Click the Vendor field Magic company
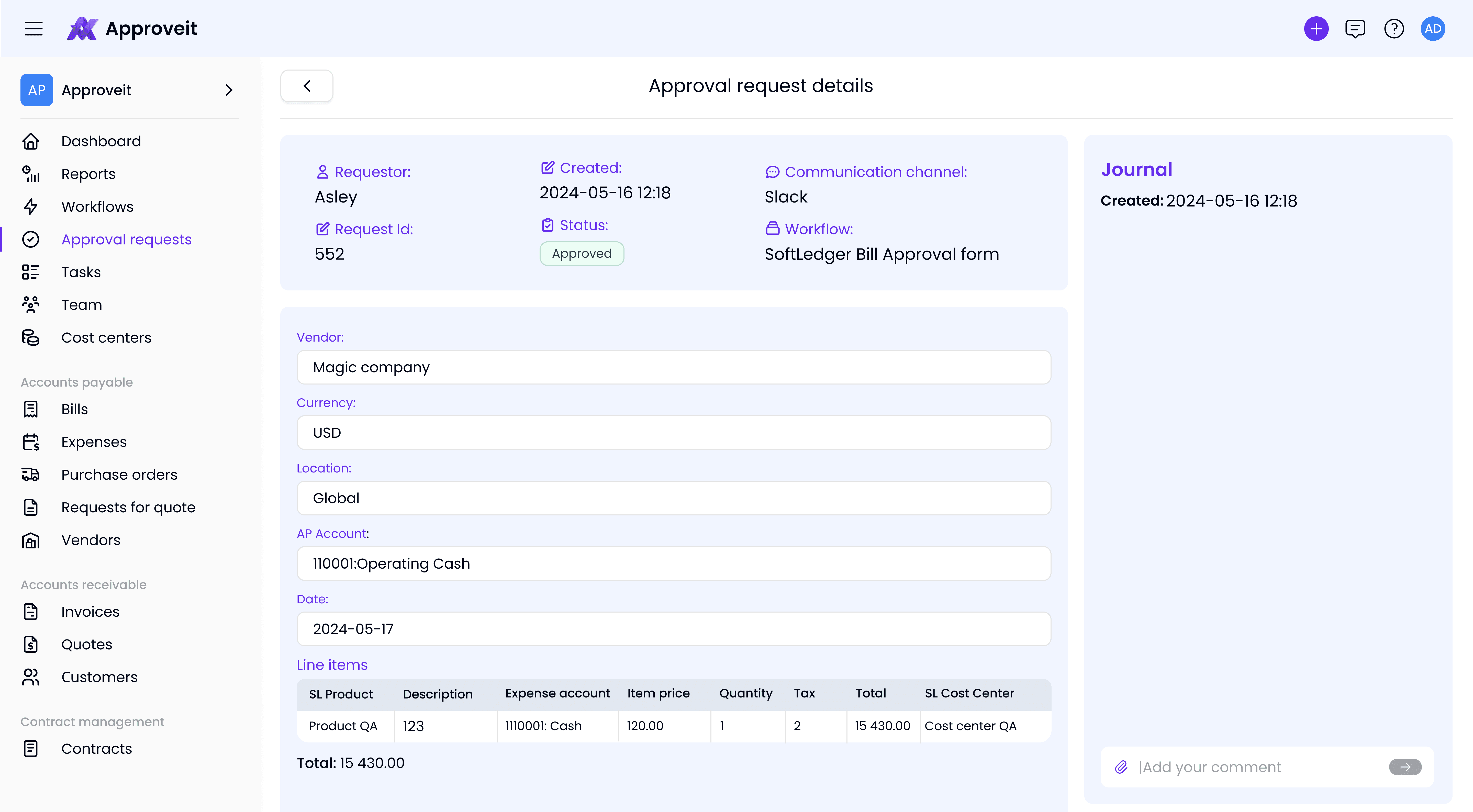This screenshot has width=1473, height=812. pyautogui.click(x=674, y=367)
